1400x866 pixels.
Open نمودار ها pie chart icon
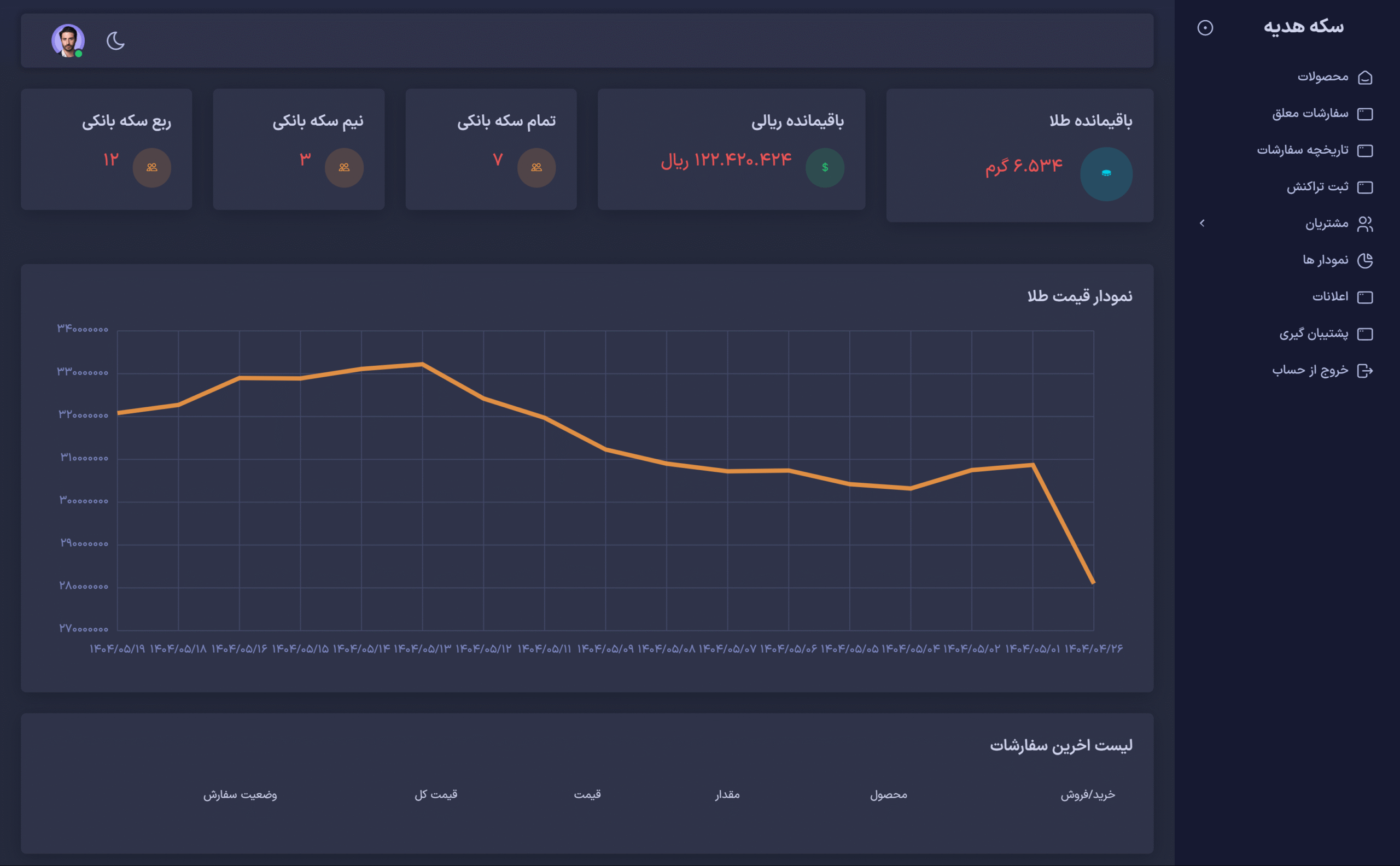1365,261
